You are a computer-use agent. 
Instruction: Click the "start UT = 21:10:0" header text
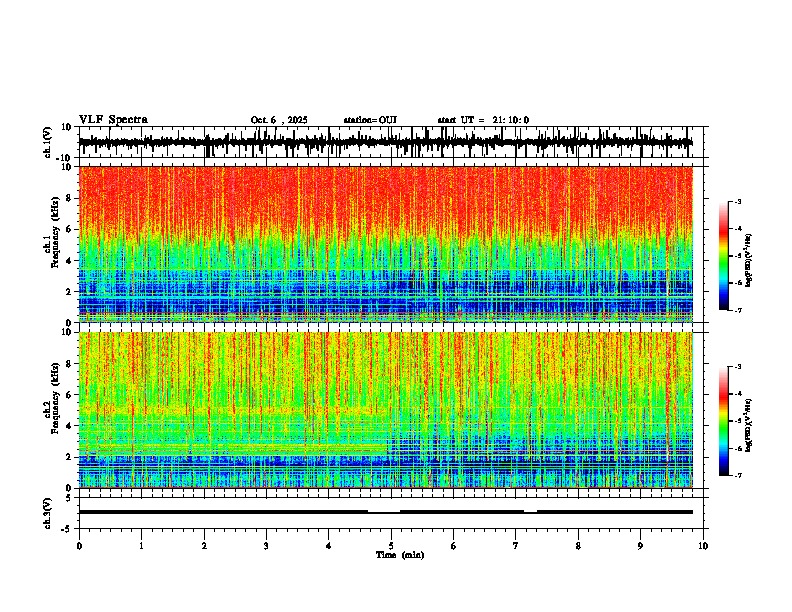coord(483,120)
